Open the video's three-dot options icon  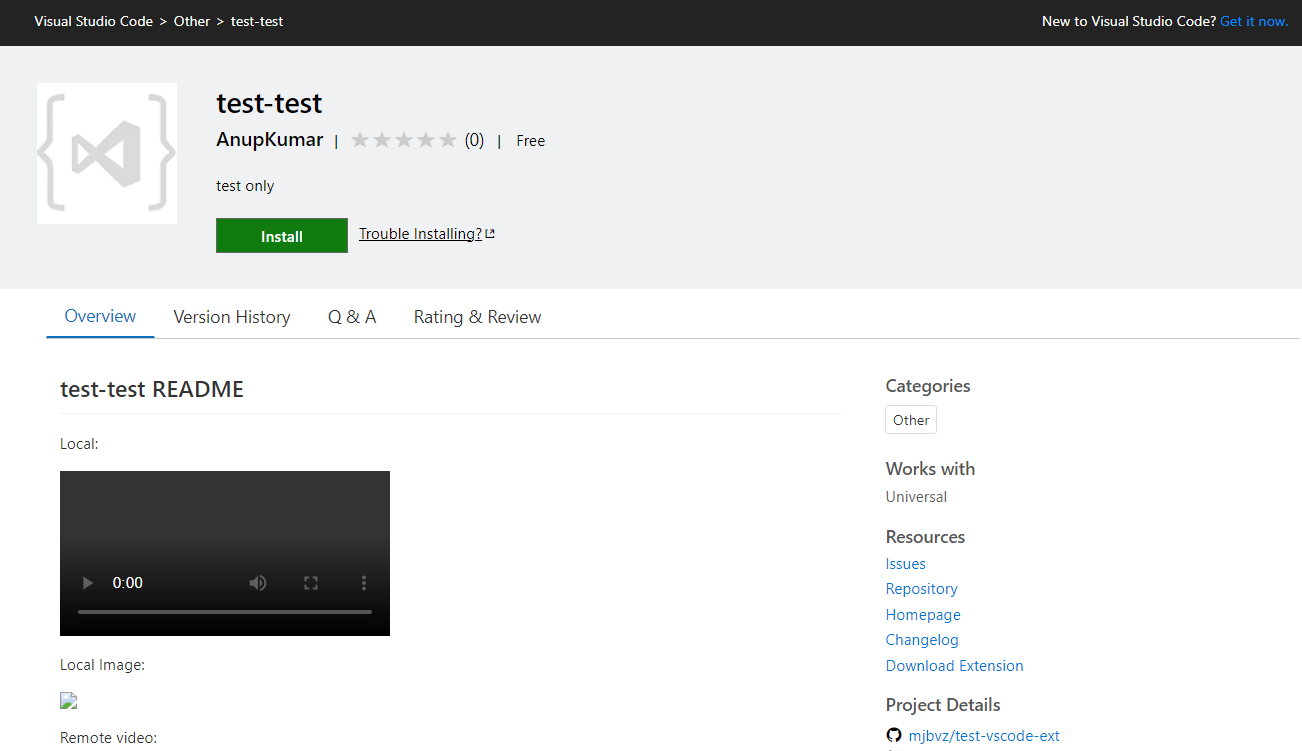click(364, 582)
